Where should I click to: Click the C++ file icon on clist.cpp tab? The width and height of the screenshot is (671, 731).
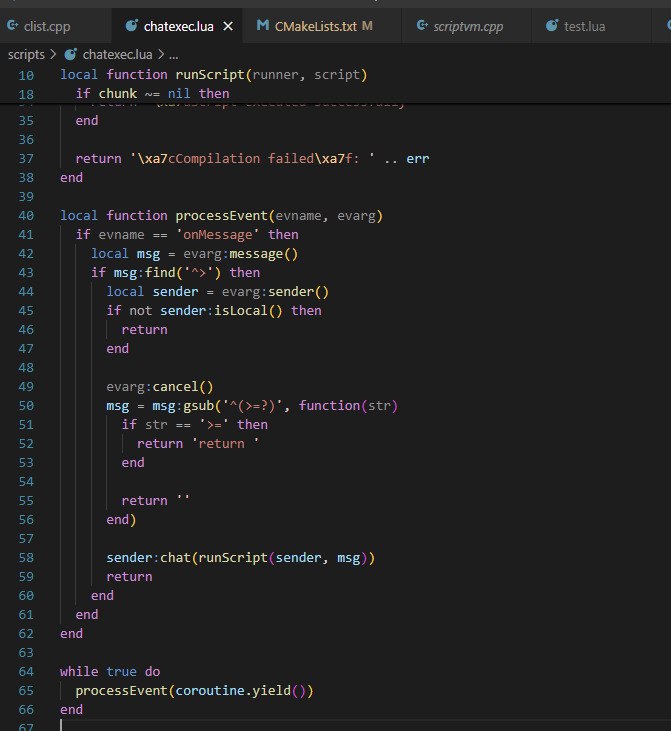coord(13,26)
